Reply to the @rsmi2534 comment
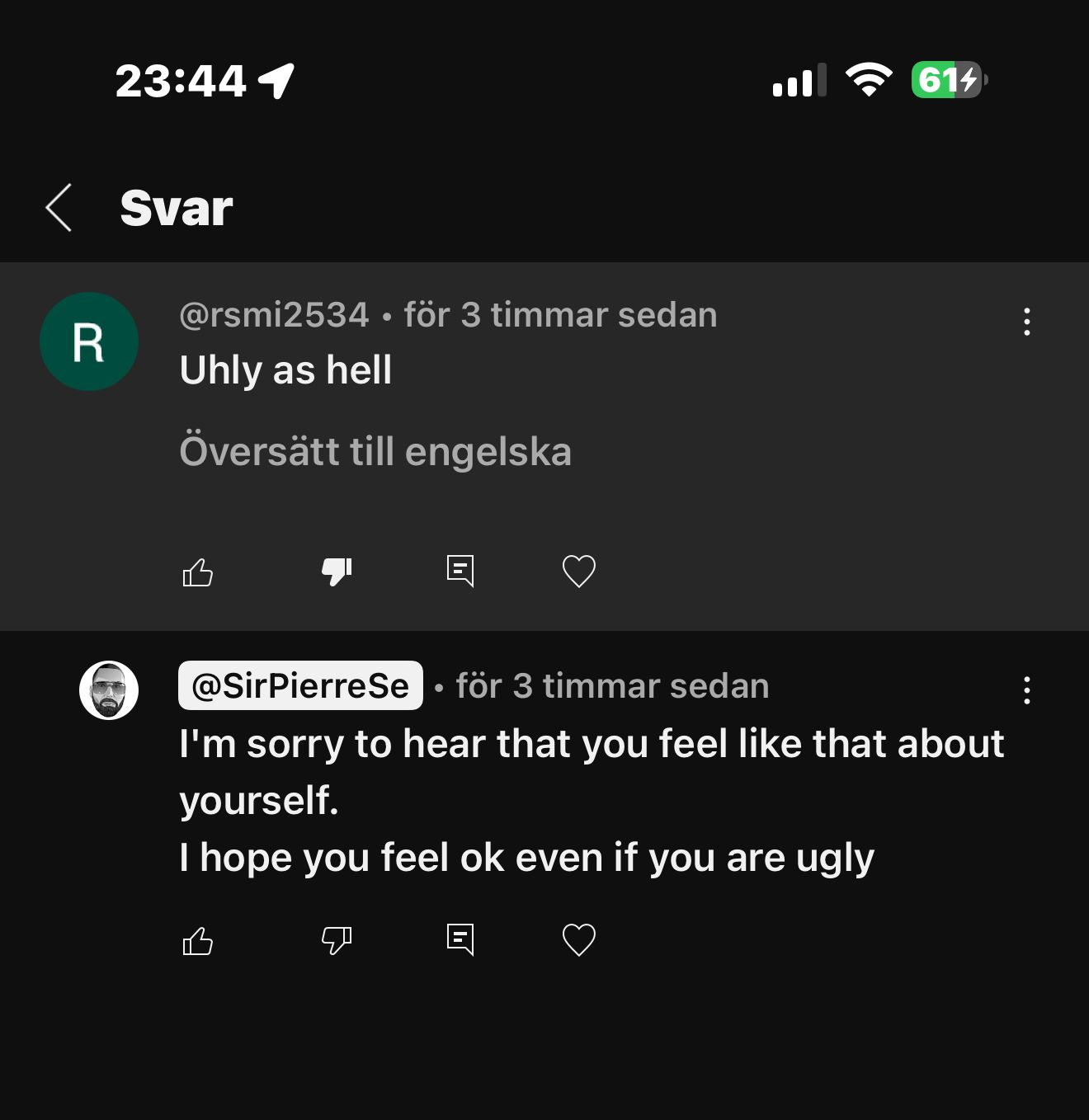Viewport: 1089px width, 1120px height. point(460,571)
